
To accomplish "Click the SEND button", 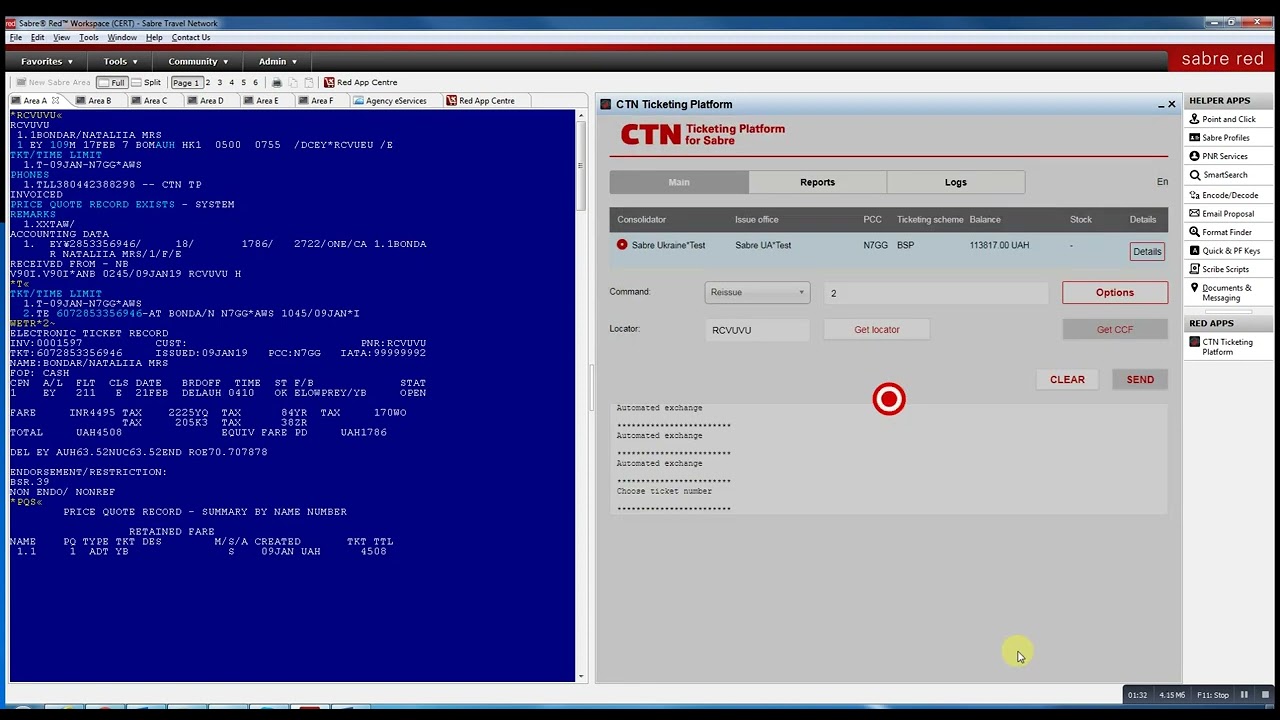I will tap(1140, 379).
